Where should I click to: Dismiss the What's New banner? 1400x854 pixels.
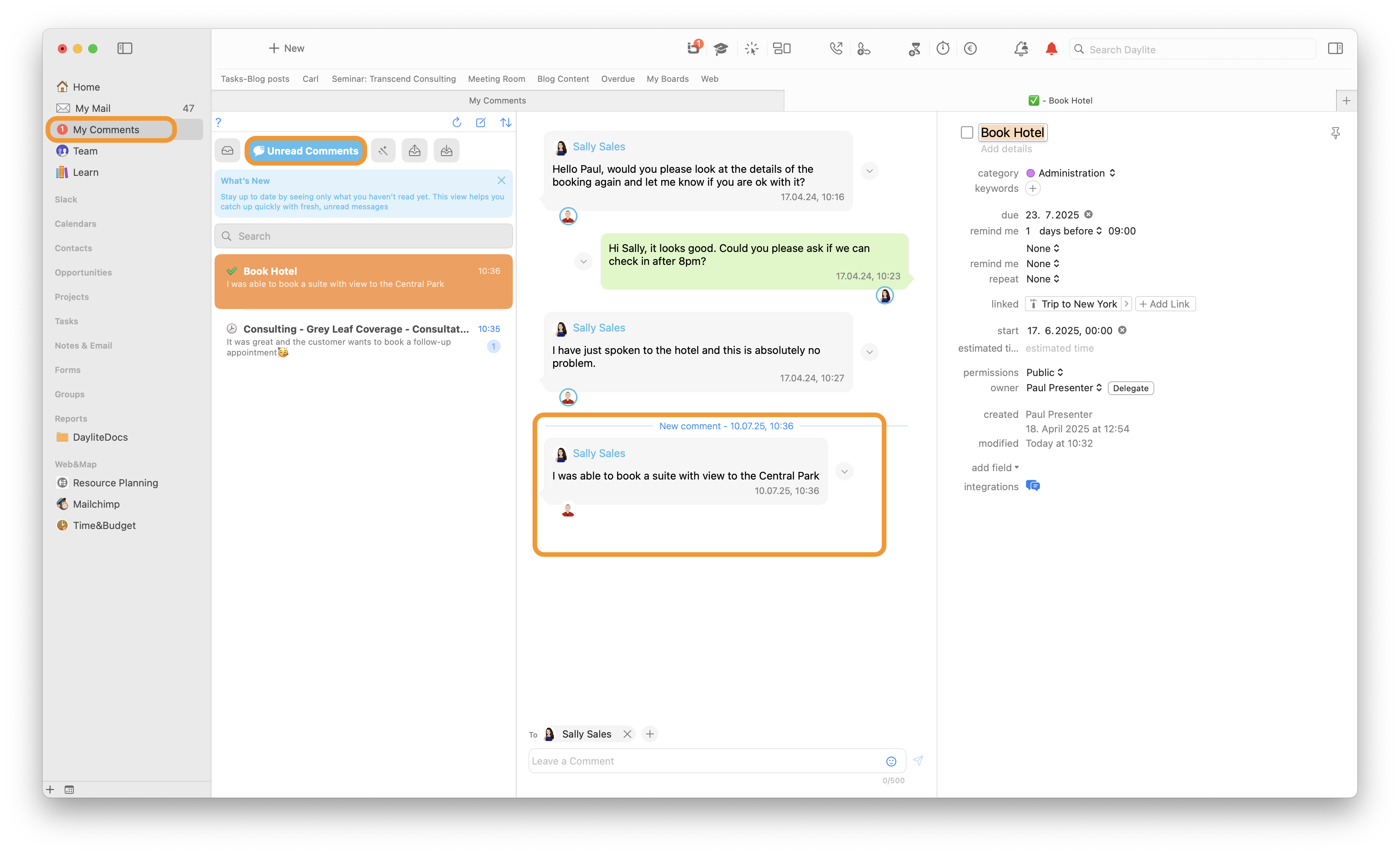(x=501, y=180)
